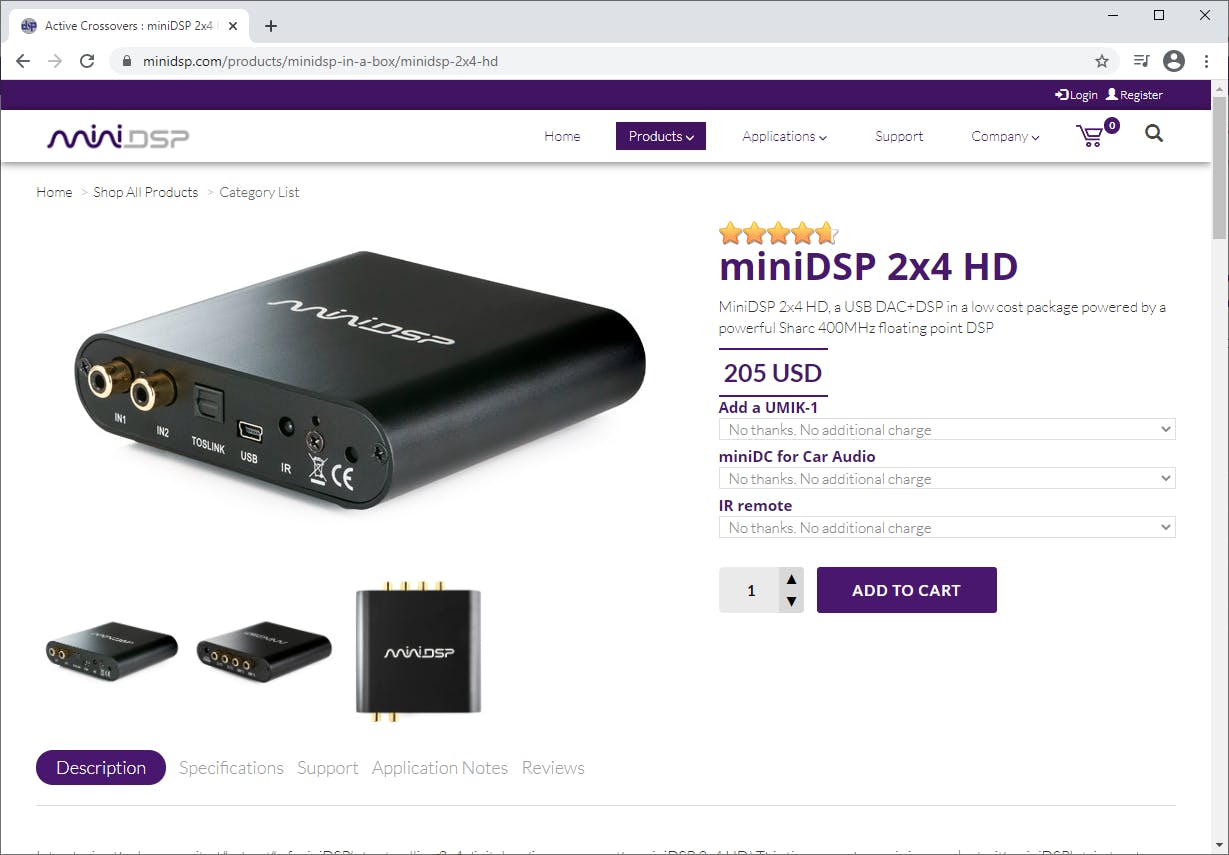Open the Add a UMIK-1 dropdown
Image resolution: width=1229 pixels, height=855 pixels.
(x=947, y=429)
